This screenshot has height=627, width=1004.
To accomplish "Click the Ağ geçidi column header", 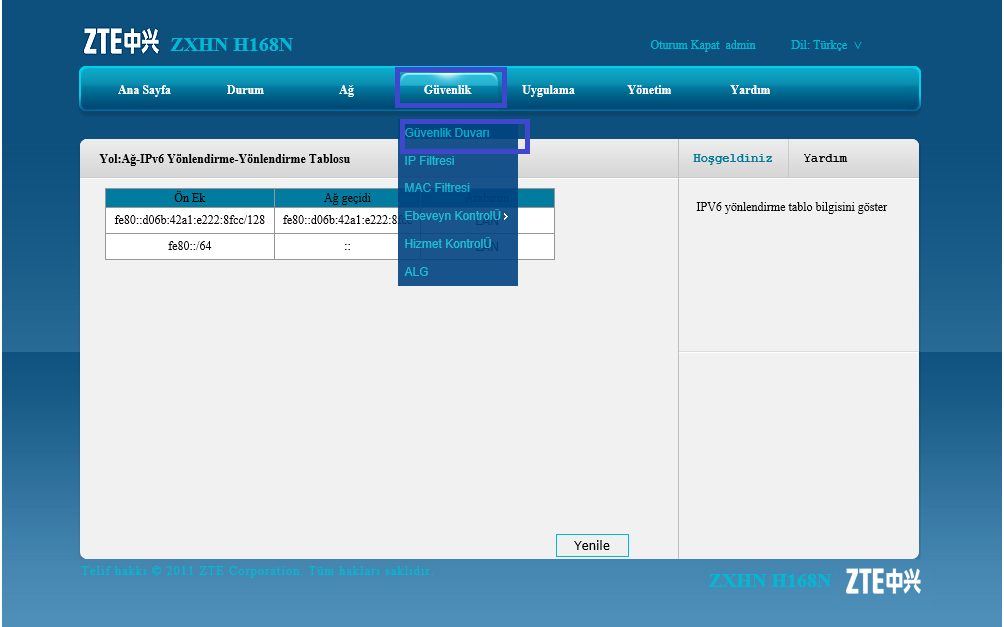I will (347, 198).
